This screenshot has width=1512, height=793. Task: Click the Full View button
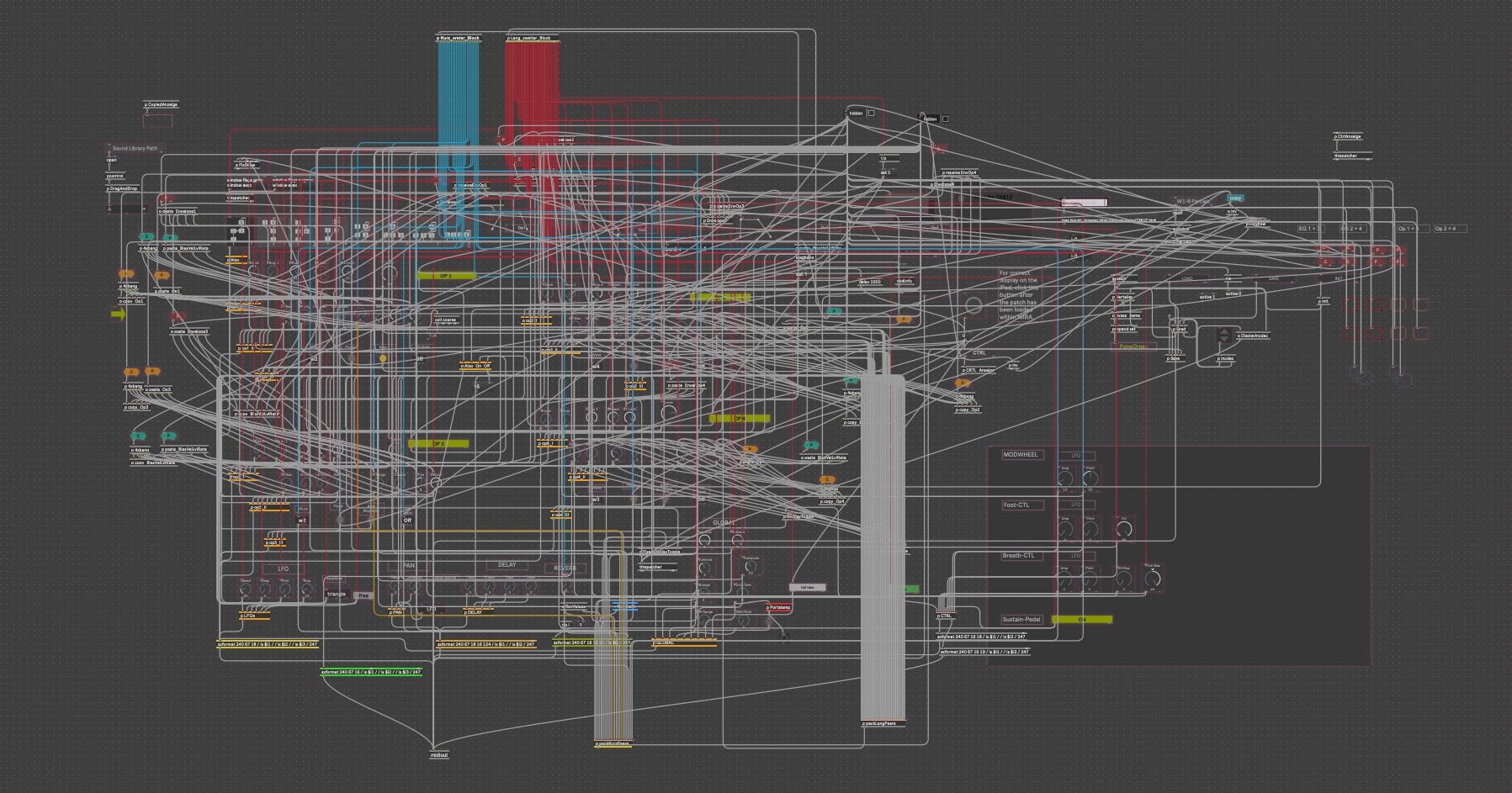[807, 588]
